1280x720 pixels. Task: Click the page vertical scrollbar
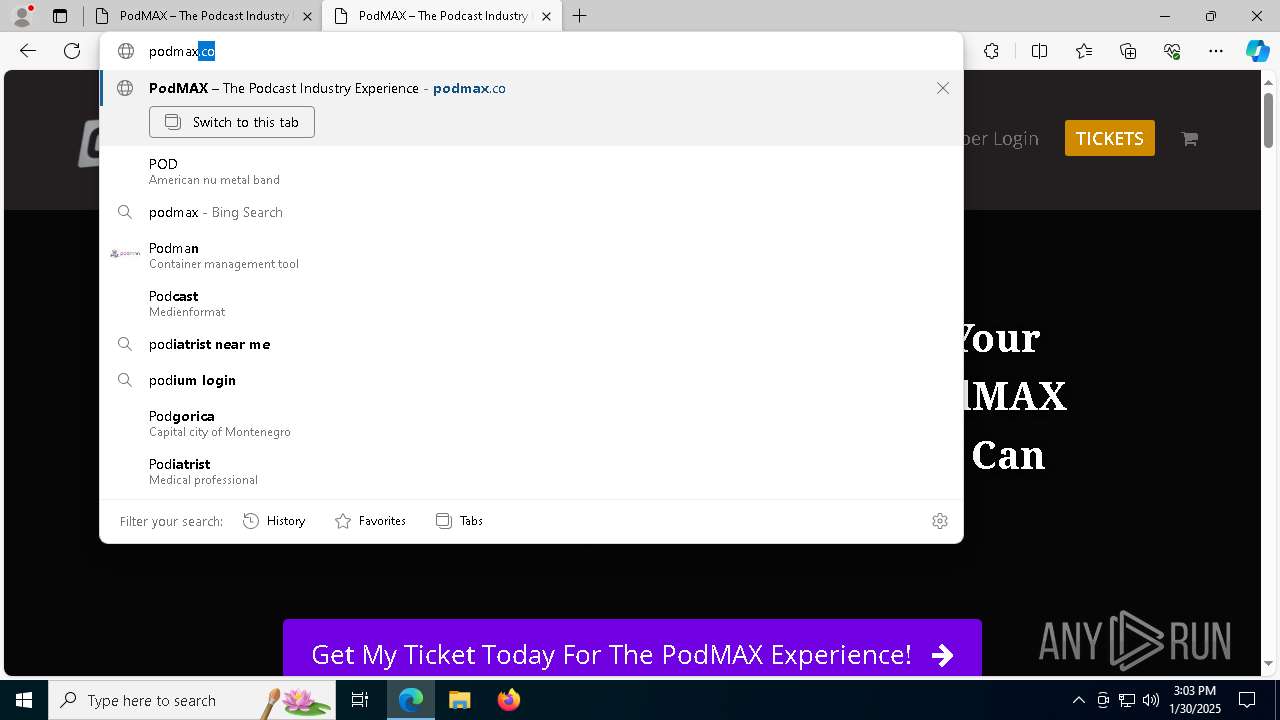1269,120
